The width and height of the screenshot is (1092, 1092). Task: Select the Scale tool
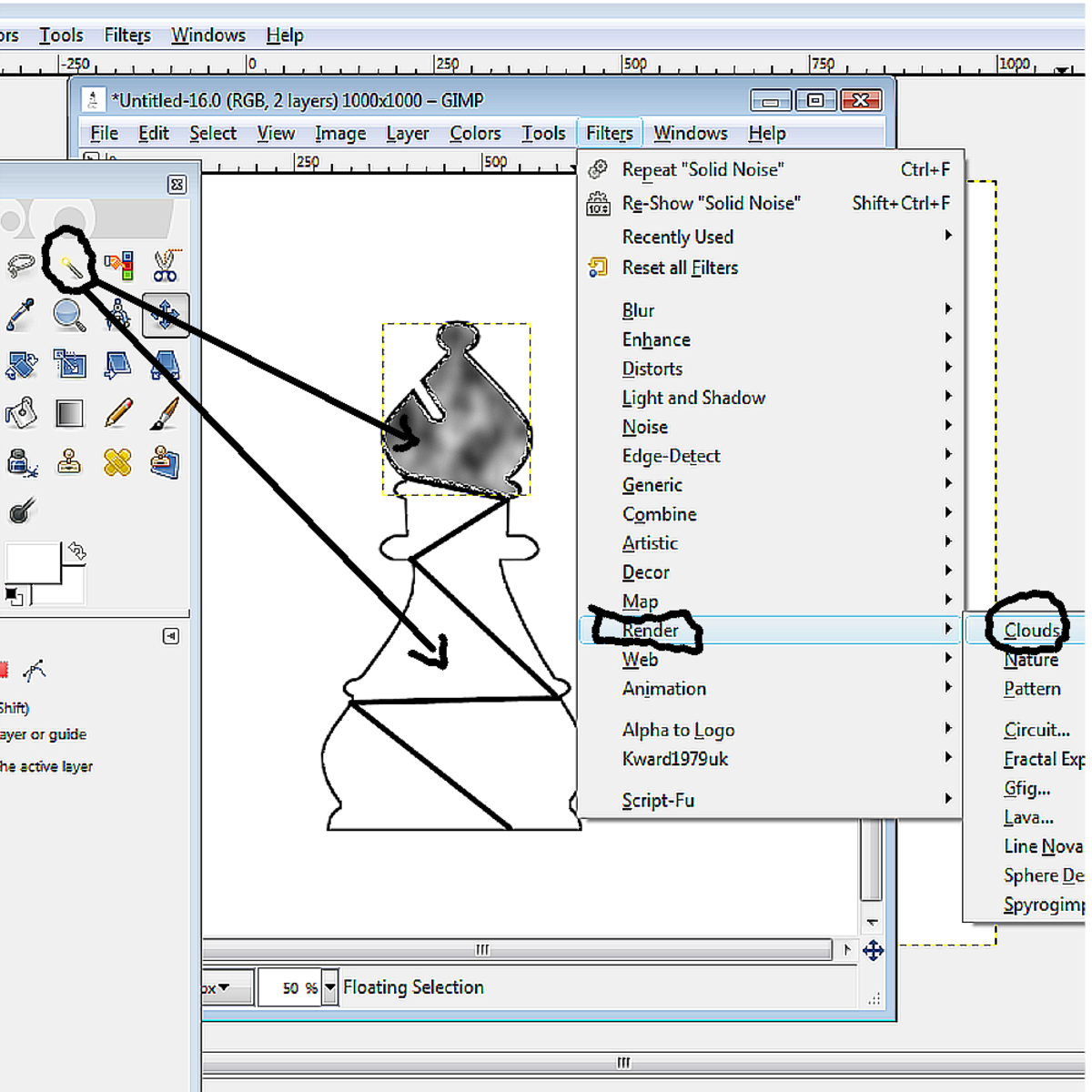coord(69,365)
